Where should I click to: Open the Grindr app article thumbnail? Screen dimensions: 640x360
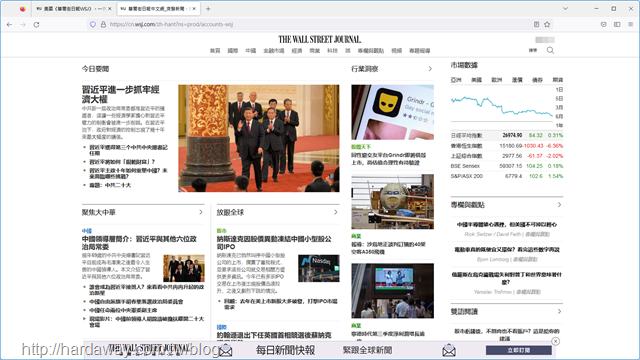point(392,112)
